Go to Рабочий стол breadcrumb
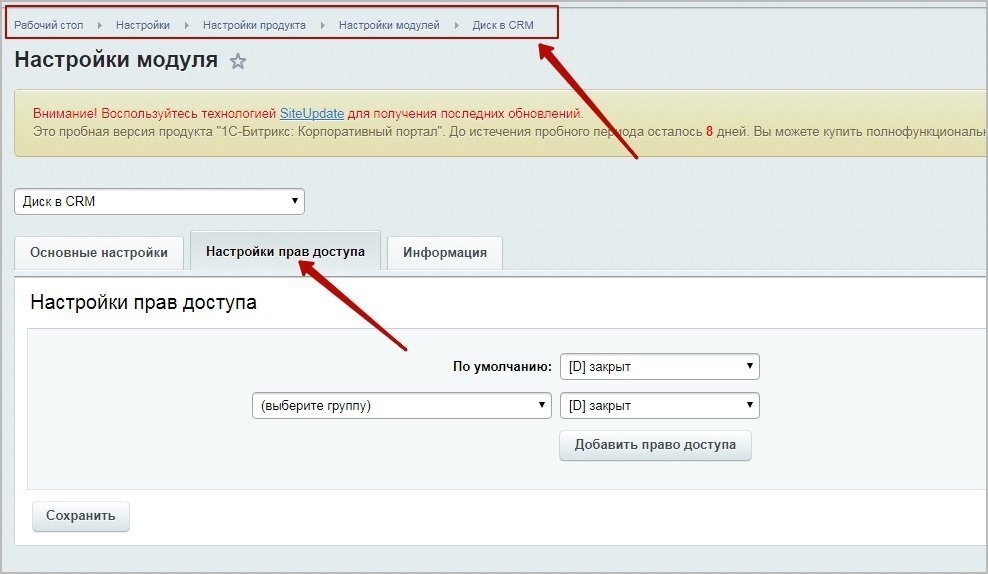 pyautogui.click(x=49, y=25)
